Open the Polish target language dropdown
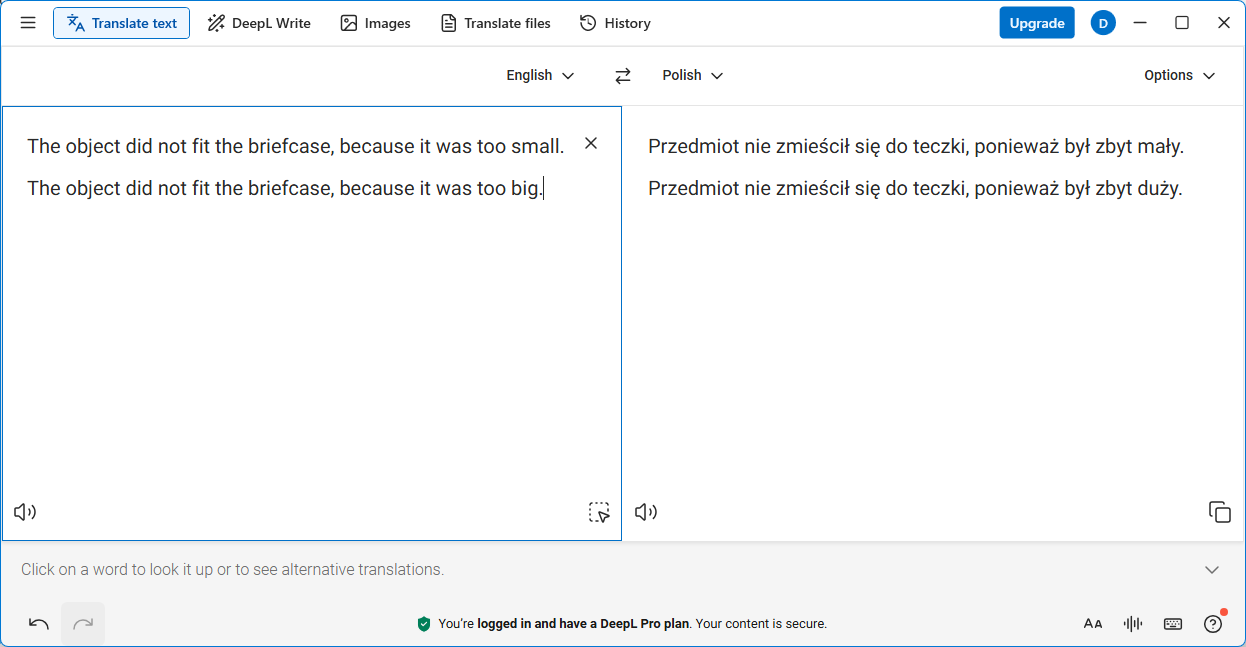1246x647 pixels. [x=692, y=76]
